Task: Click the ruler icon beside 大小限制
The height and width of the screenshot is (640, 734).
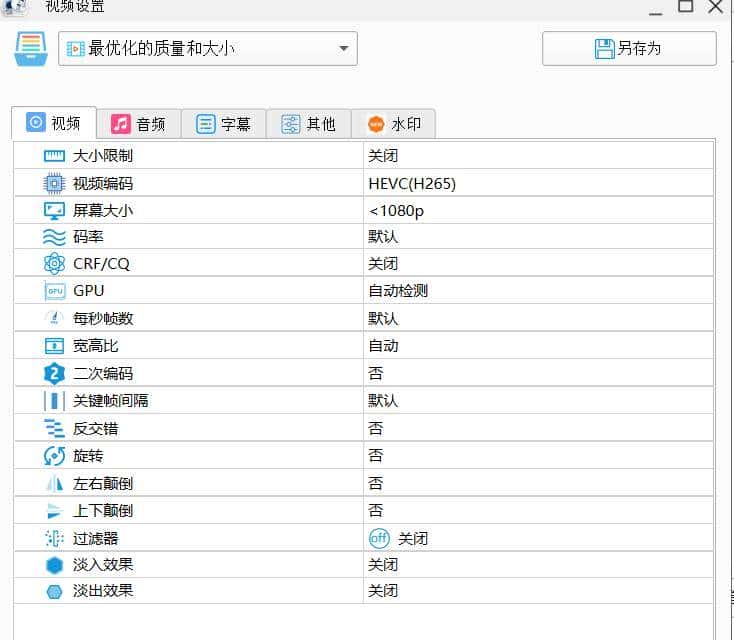Action: click(x=54, y=156)
